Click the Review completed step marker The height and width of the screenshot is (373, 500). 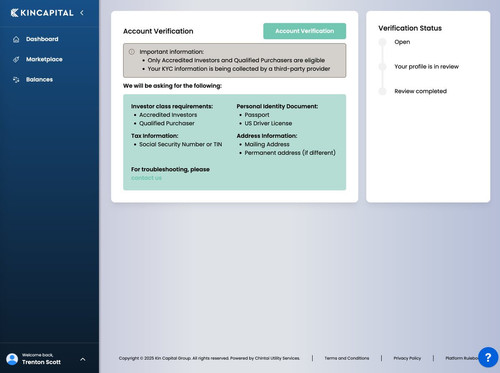click(382, 91)
